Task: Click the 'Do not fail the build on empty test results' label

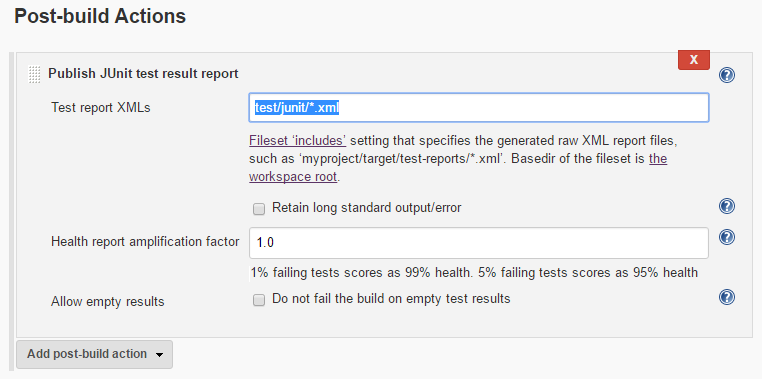Action: pos(391,298)
